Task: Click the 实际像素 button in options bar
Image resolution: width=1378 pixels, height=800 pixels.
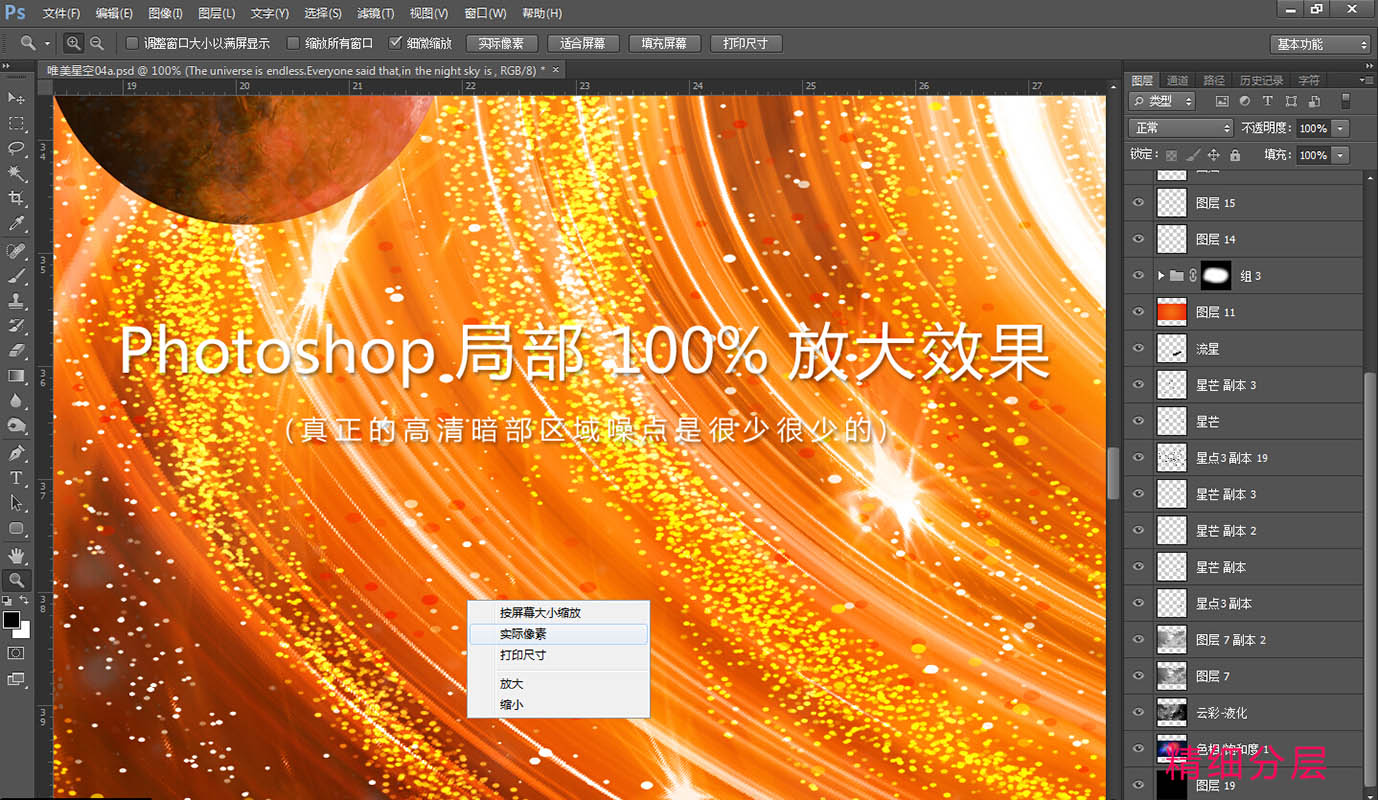Action: tap(502, 44)
